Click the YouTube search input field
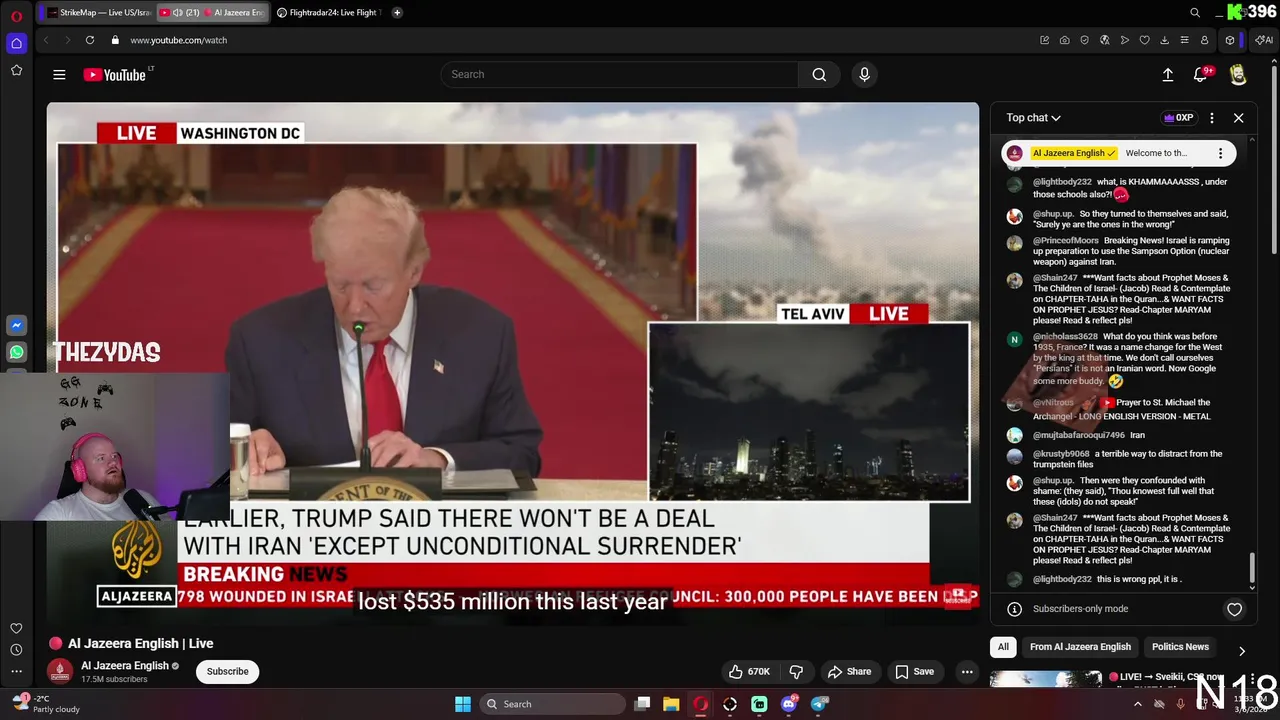Image resolution: width=1280 pixels, height=720 pixels. (620, 74)
